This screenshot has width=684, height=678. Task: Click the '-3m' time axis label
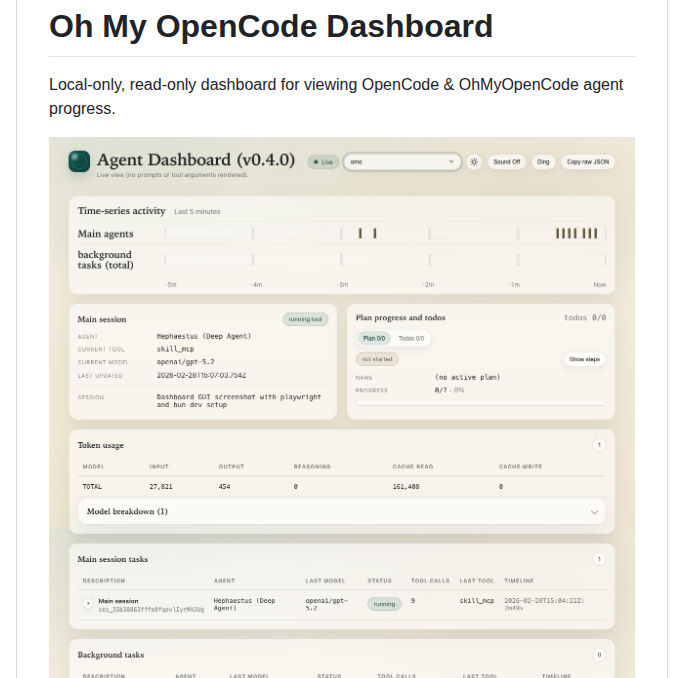click(x=342, y=284)
